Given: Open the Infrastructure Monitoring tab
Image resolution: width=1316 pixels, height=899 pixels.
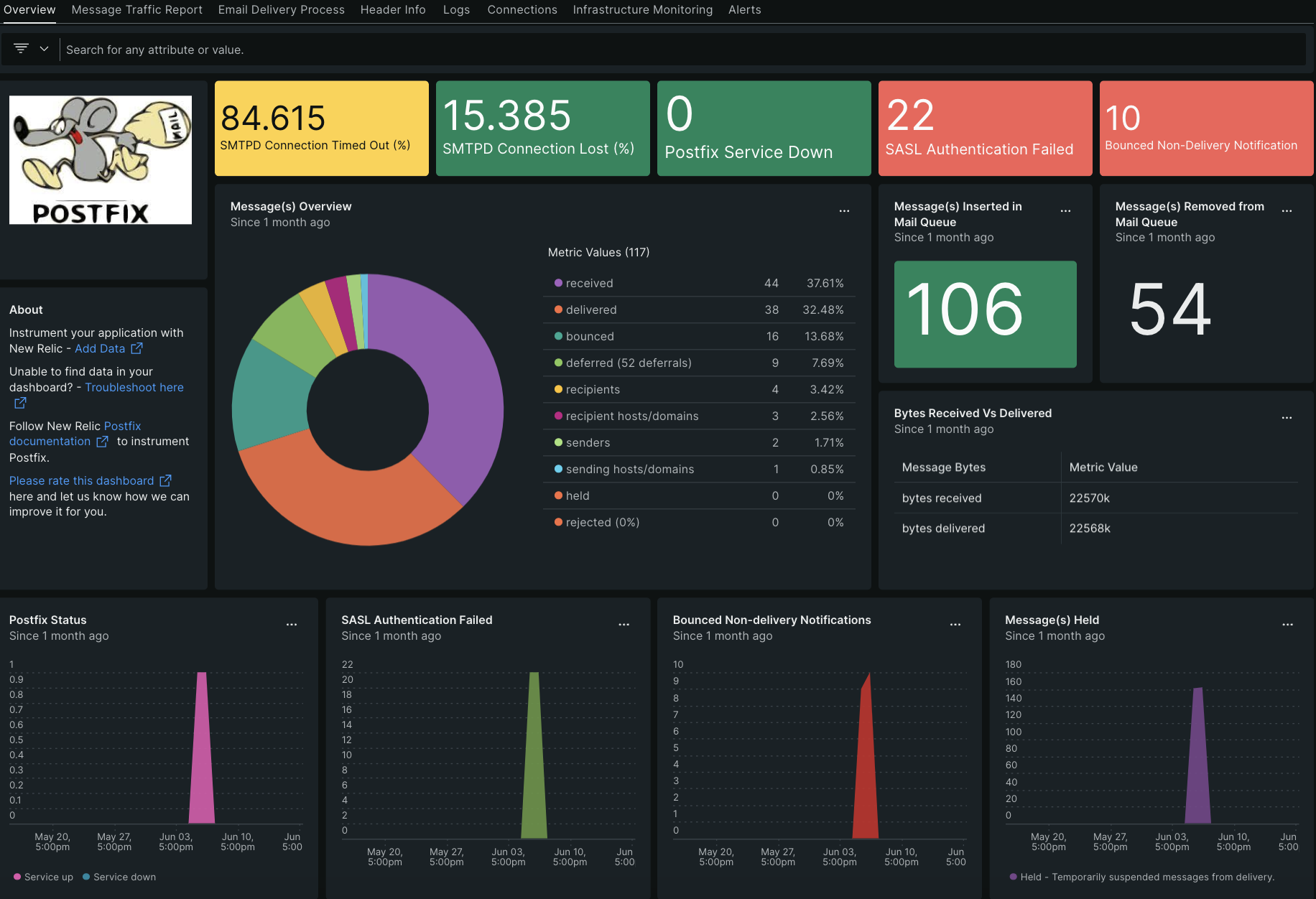Looking at the screenshot, I should coord(642,10).
